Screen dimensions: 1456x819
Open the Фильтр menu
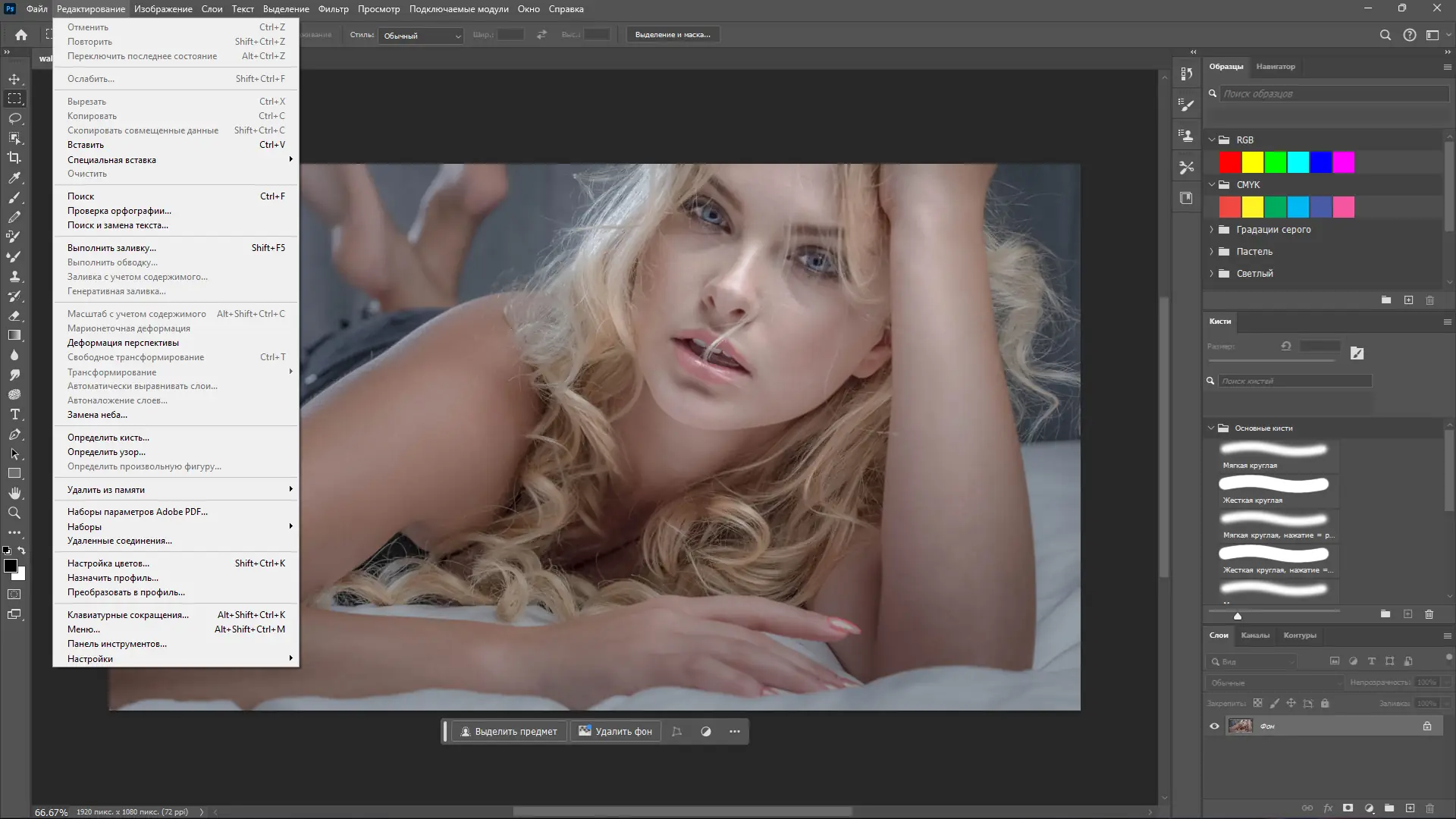(x=334, y=9)
